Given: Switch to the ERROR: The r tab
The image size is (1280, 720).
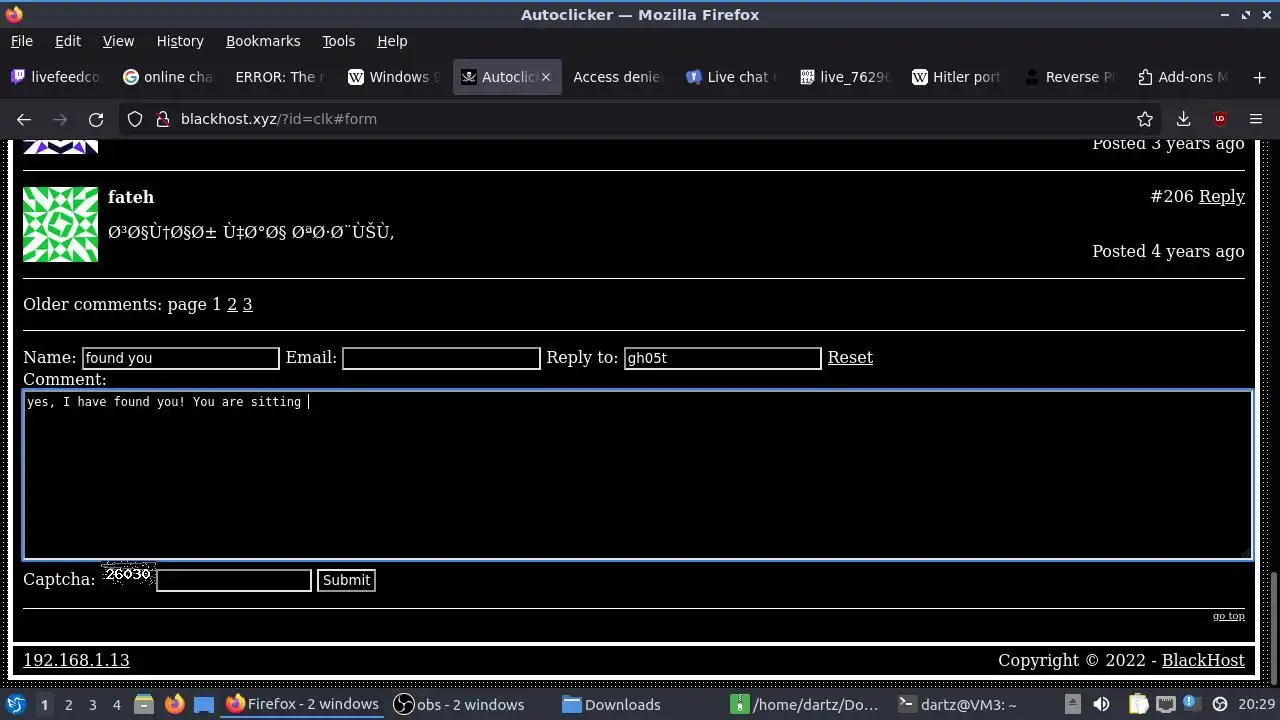Looking at the screenshot, I should [280, 77].
